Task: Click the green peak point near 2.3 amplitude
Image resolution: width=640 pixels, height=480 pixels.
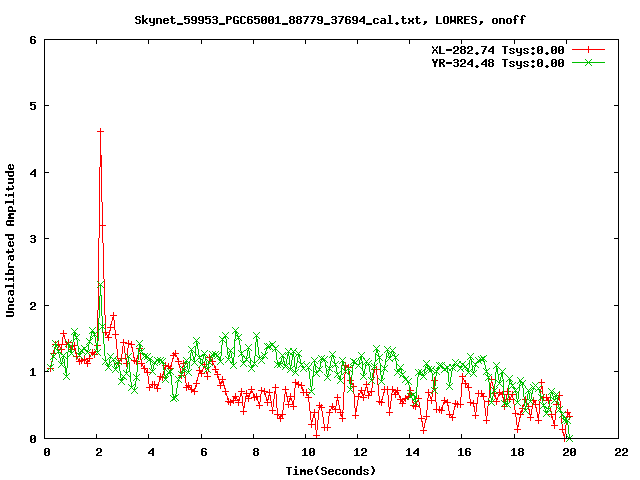Action: click(x=100, y=285)
